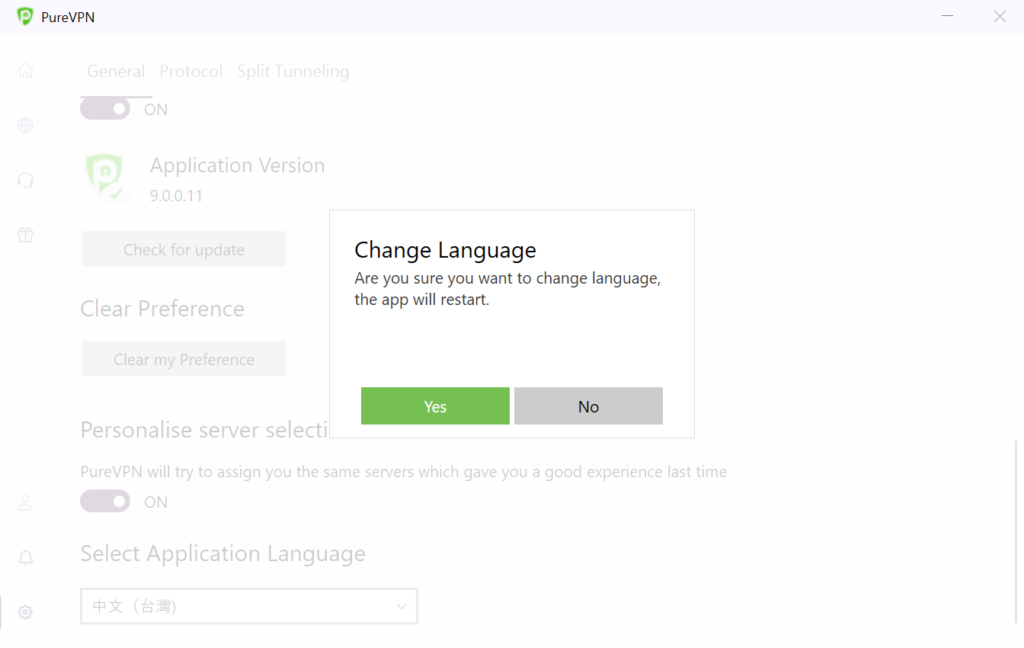This screenshot has width=1024, height=648.
Task: Open the bell notifications sidebar icon
Action: click(25, 557)
